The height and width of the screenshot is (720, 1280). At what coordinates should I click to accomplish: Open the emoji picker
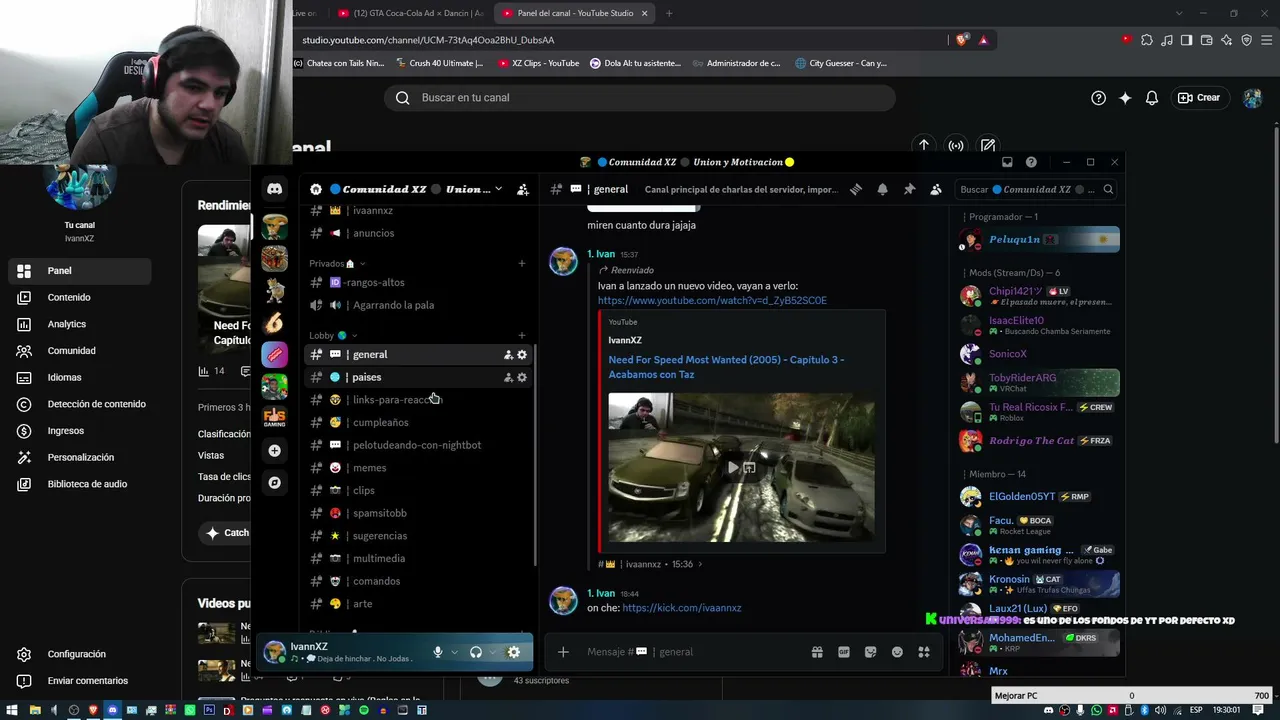[897, 652]
